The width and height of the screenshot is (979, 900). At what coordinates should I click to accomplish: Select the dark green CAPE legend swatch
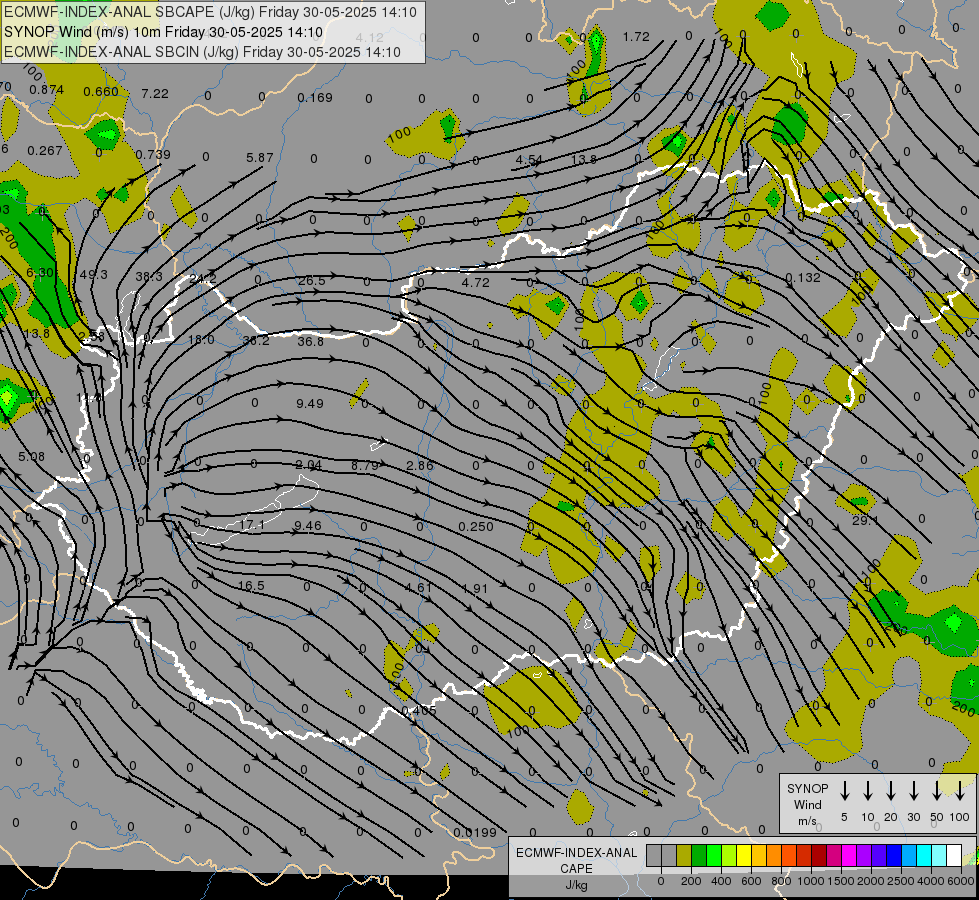pos(699,855)
